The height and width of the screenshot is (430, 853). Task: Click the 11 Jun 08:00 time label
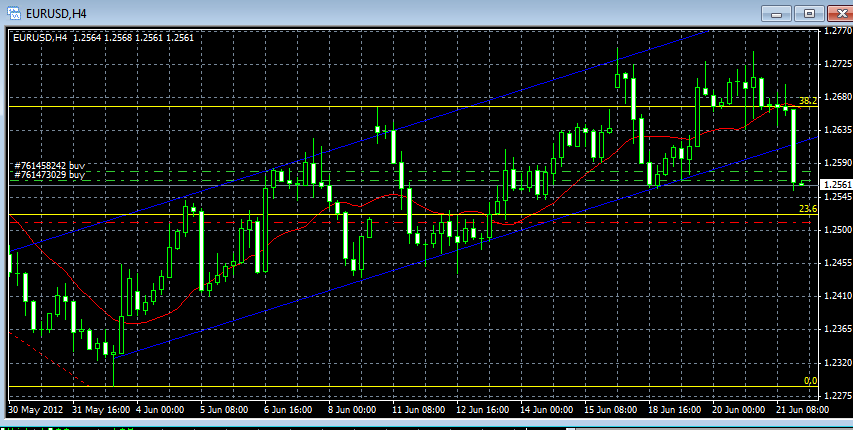(421, 409)
